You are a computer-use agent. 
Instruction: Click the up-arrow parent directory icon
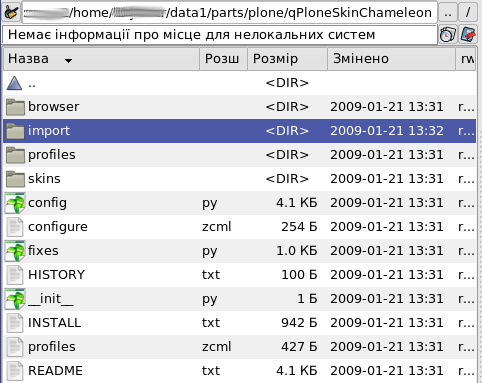point(14,83)
